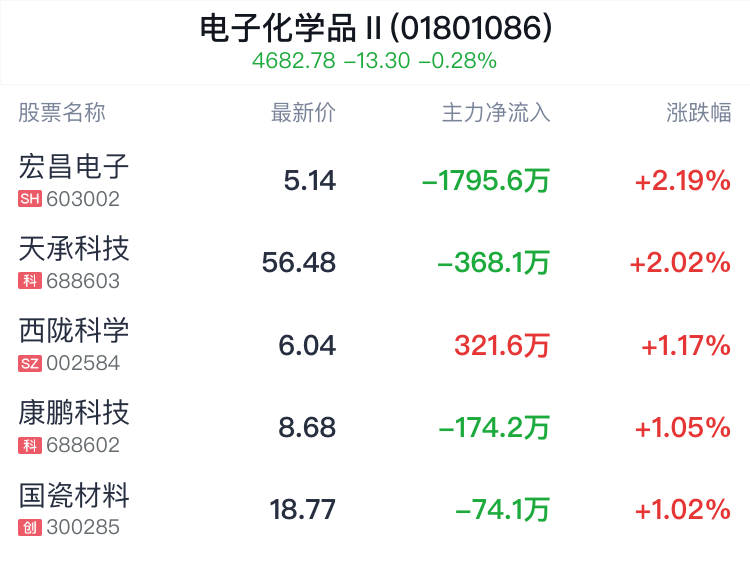Click the index value 4682.78
The height and width of the screenshot is (564, 750).
294,61
